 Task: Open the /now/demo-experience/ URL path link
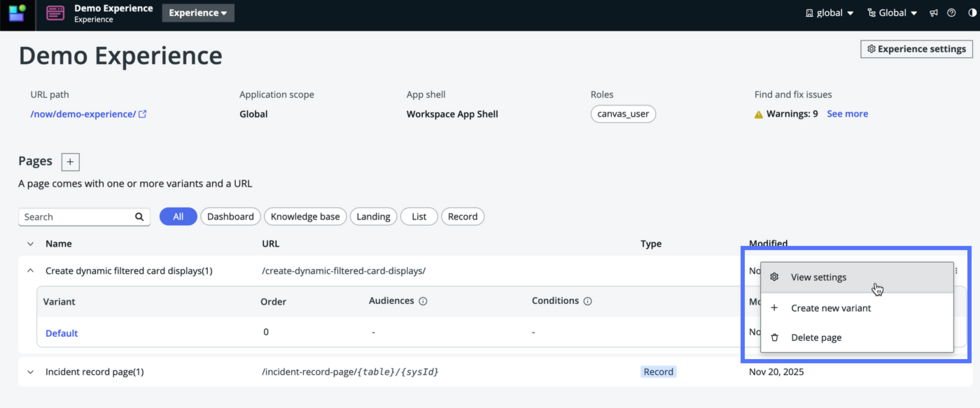[83, 114]
